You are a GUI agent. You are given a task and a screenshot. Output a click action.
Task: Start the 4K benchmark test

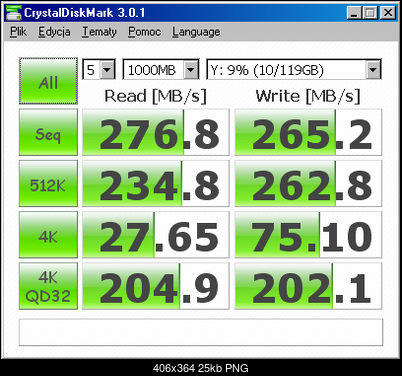coord(48,235)
